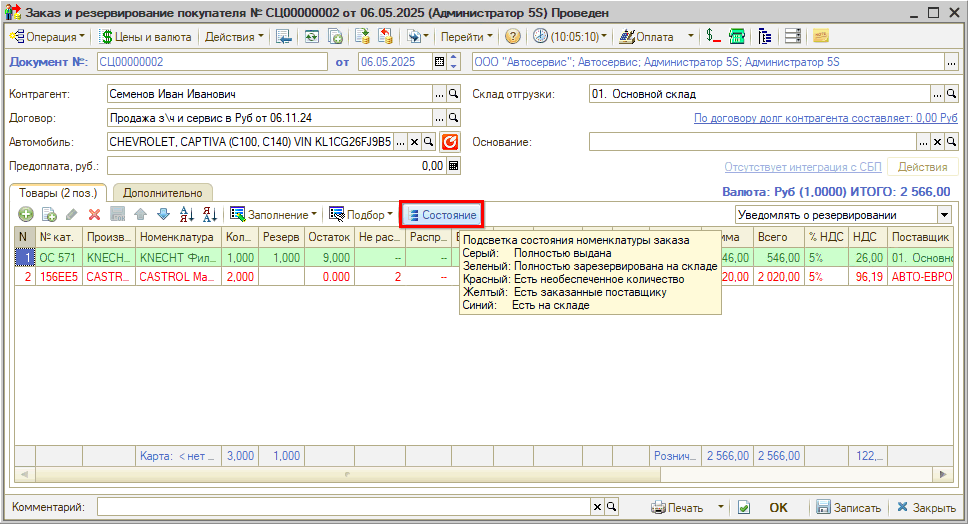Expand the Подбор dropdown menu
Image resolution: width=968 pixels, height=524 pixels.
pyautogui.click(x=361, y=214)
